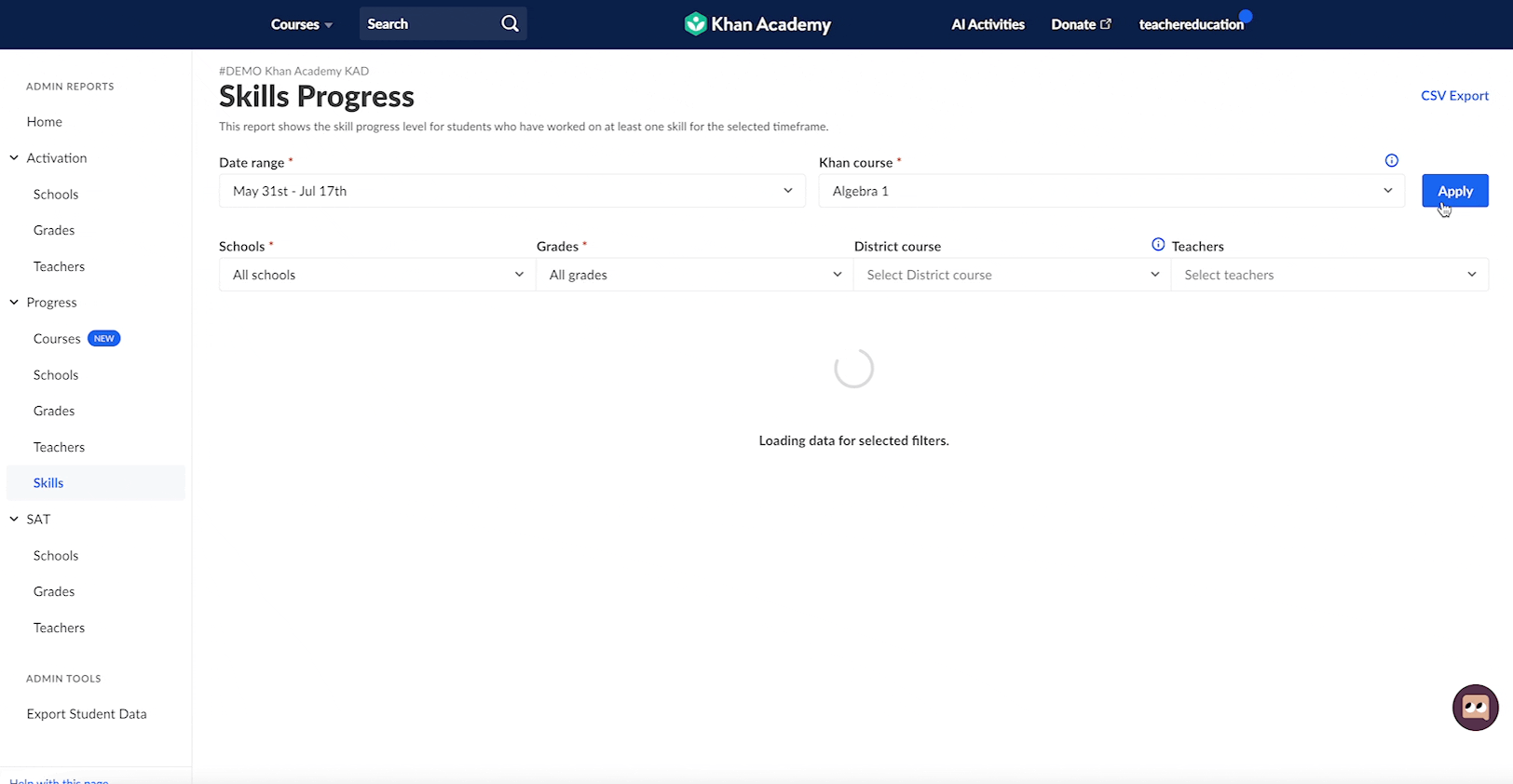This screenshot has height=784, width=1513.
Task: Open Teachers under SAT
Action: coord(59,629)
